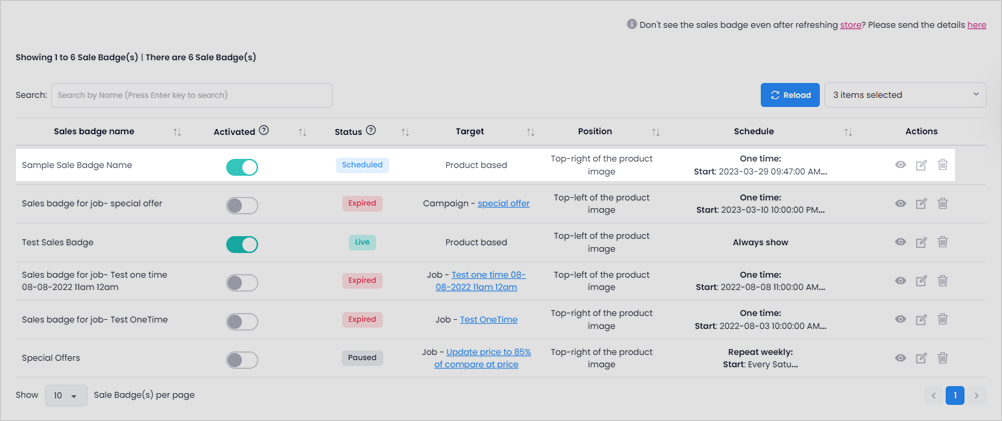Focus the Search by Name field
This screenshot has height=421, width=1002.
click(x=192, y=95)
